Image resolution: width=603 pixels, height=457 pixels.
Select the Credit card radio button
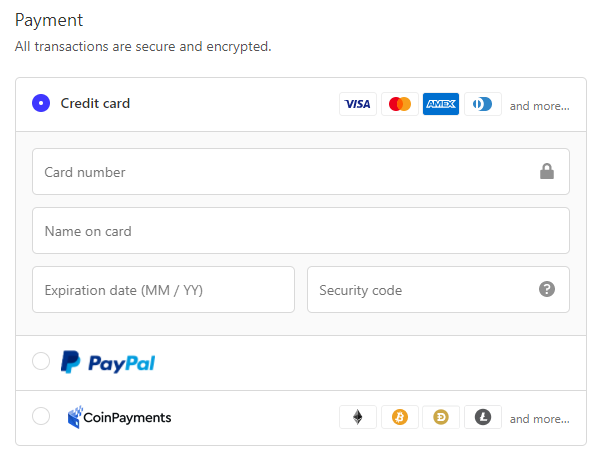point(41,103)
